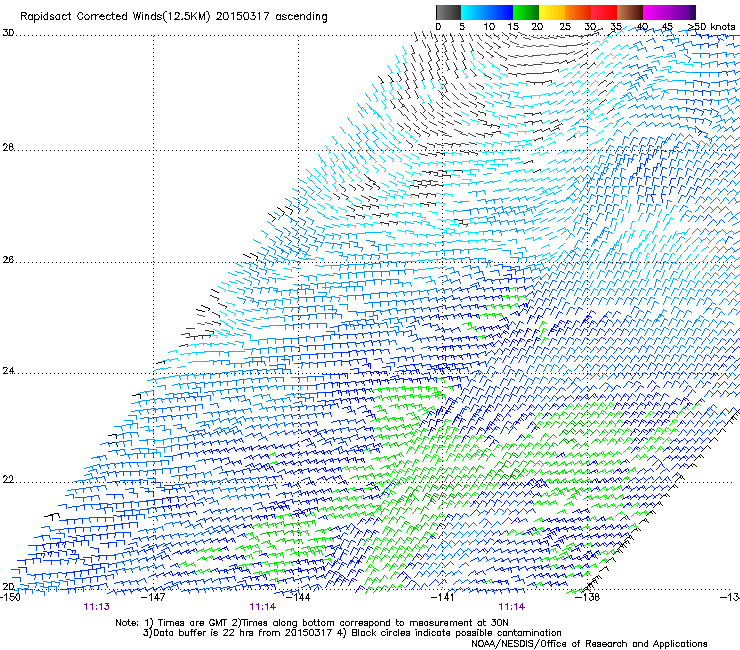Screen dimensions: 740x650
Task: Click the note line '3)Data buffer is 22 hrs'
Action: 352,633
